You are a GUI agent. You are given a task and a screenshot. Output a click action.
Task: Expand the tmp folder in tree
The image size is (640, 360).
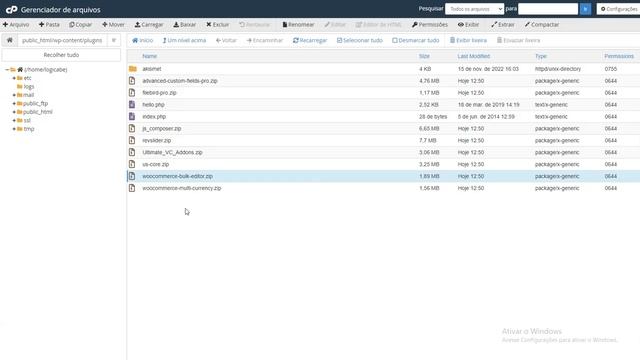pos(14,129)
